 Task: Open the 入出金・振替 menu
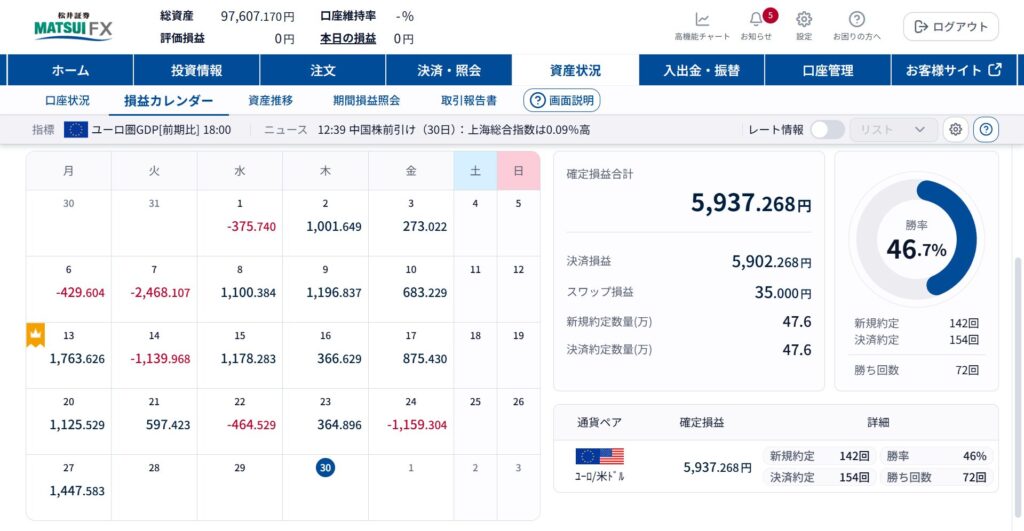pos(701,70)
